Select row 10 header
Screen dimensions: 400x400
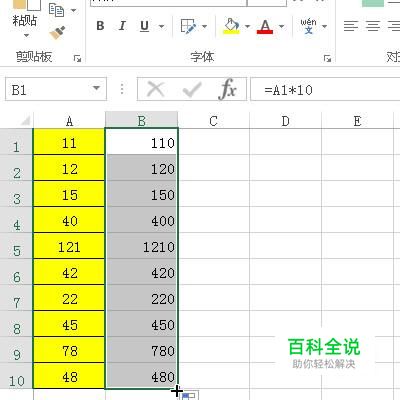click(16, 376)
